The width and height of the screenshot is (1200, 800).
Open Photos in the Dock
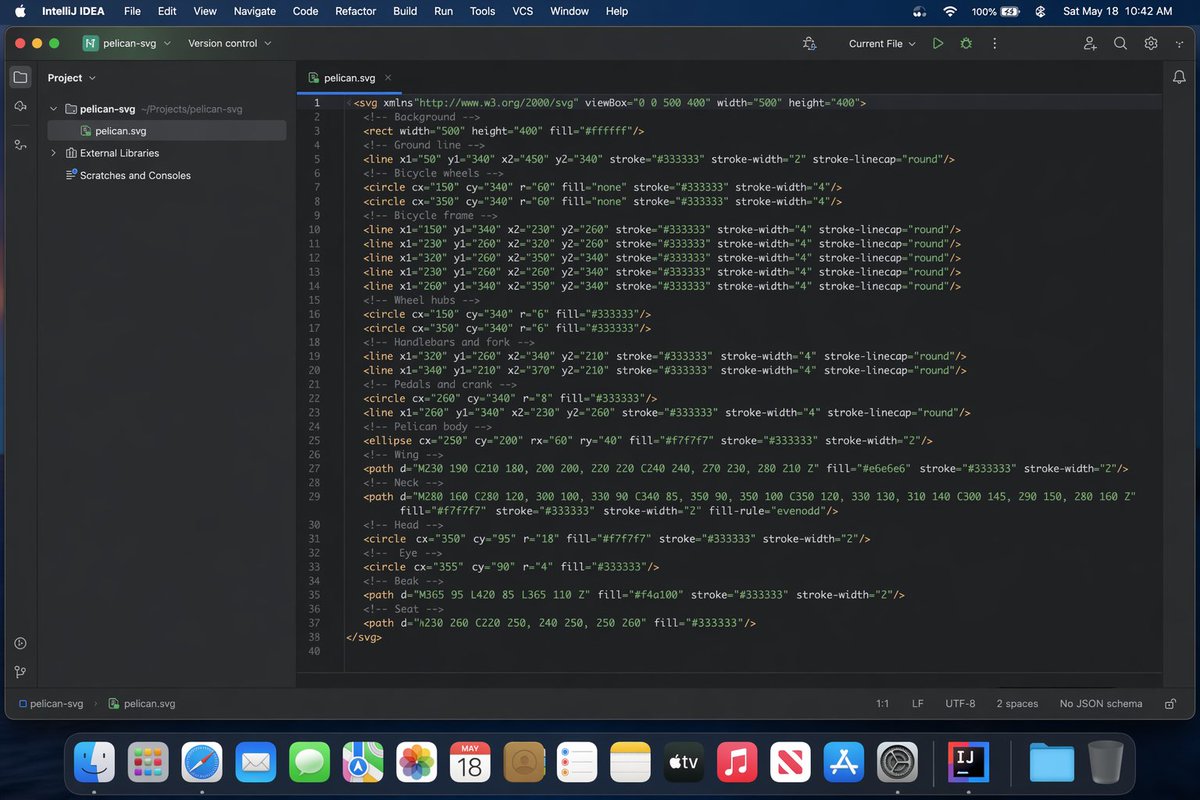coord(417,763)
